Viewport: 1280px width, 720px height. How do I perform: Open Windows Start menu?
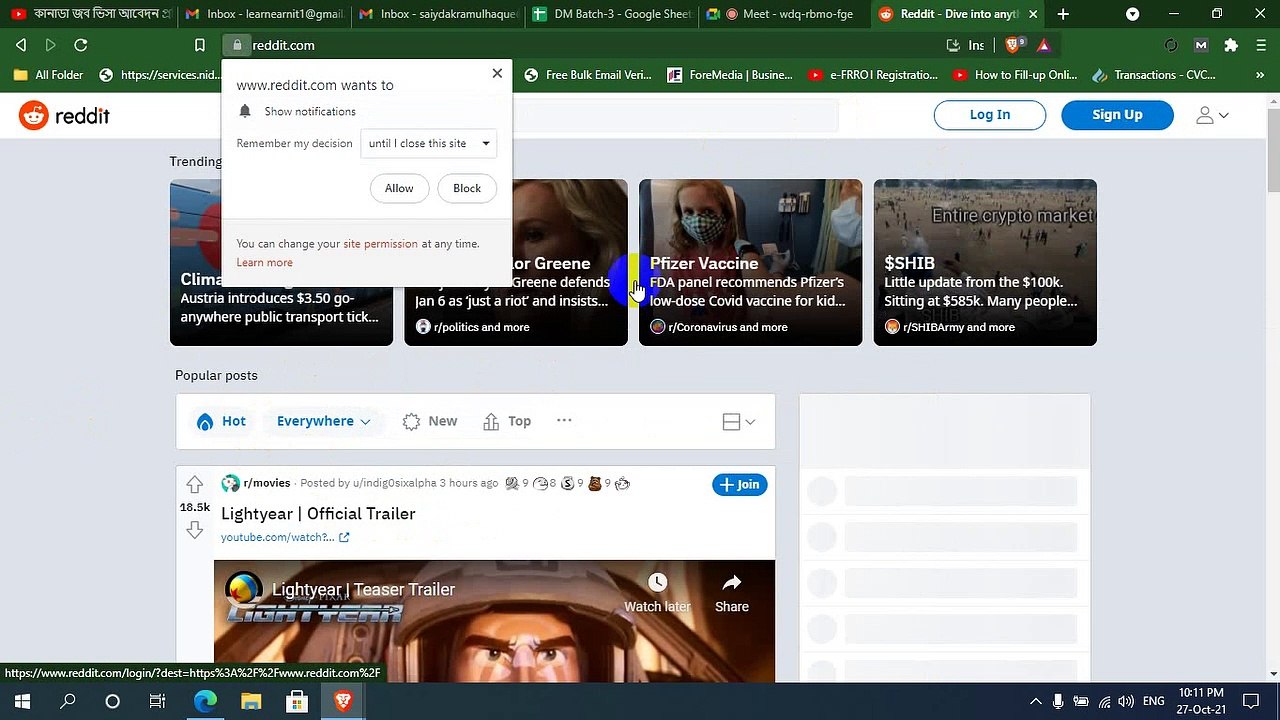coord(22,702)
